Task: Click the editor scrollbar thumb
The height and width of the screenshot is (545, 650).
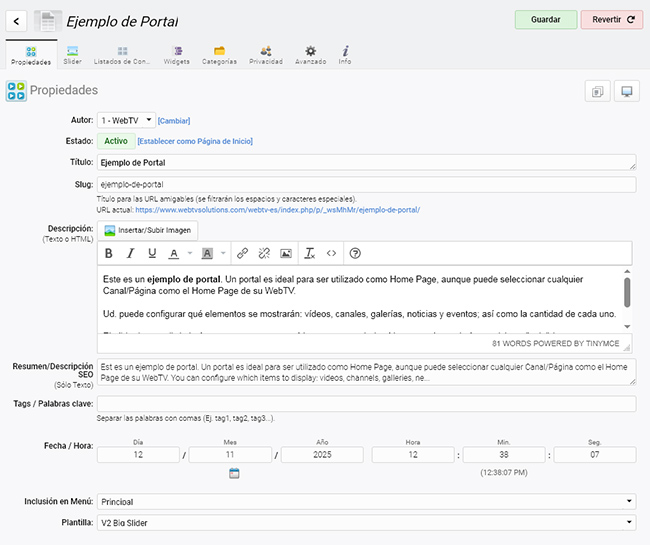Action: (627, 293)
